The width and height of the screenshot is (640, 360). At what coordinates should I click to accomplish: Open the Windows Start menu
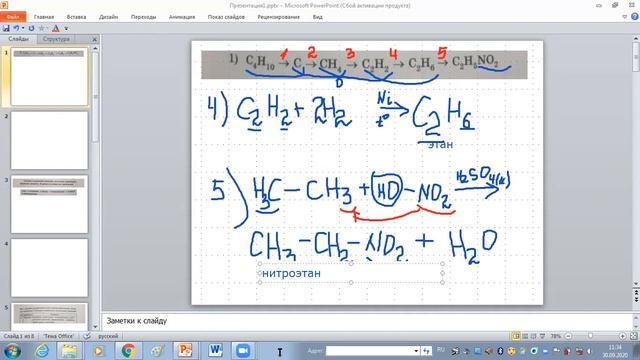point(12,351)
